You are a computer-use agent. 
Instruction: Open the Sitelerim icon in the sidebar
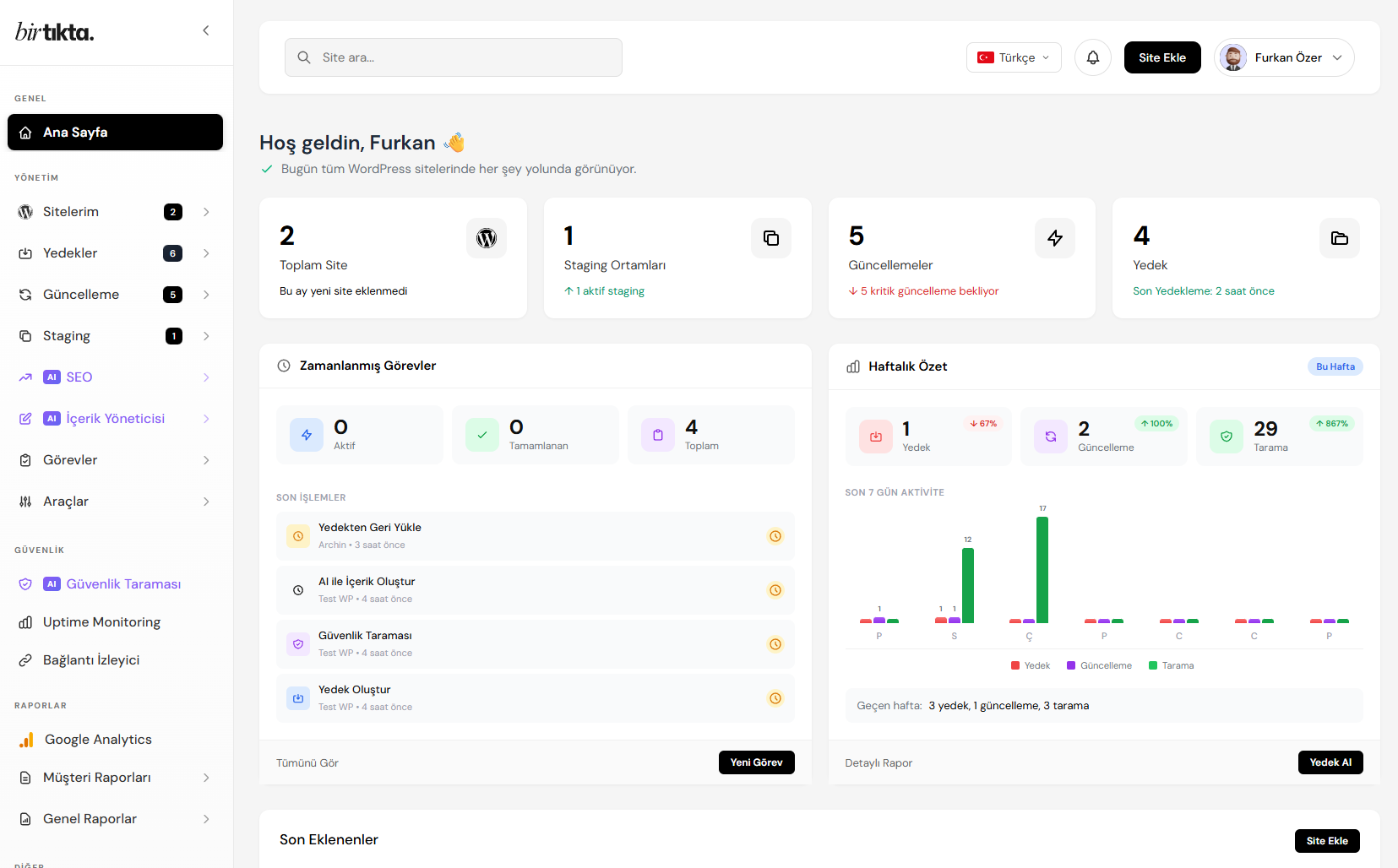coord(25,212)
